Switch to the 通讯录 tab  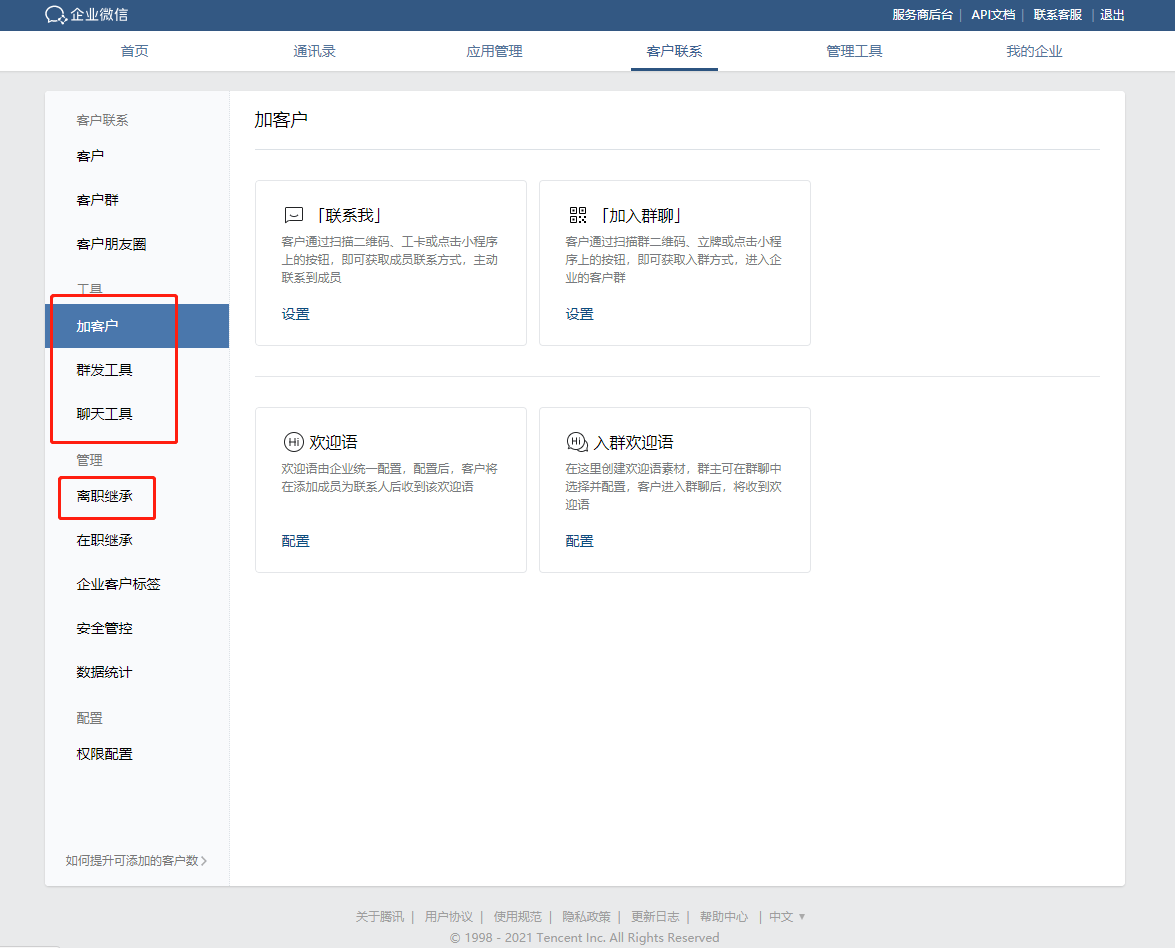click(314, 50)
